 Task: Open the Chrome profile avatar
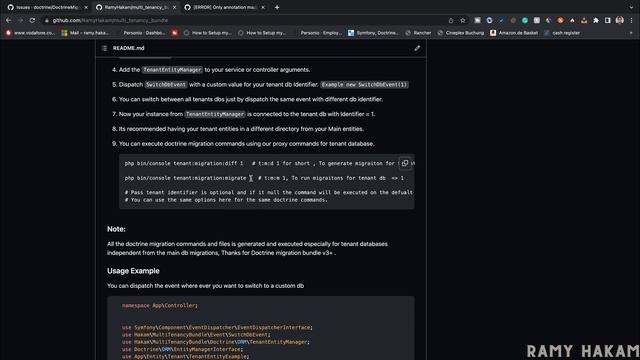620,20
